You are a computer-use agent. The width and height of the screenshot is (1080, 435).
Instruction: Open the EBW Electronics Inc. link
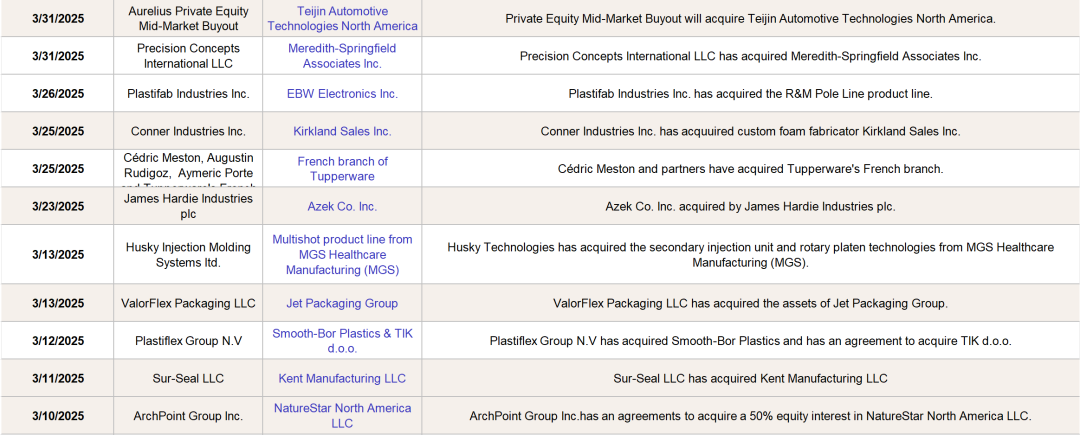click(342, 94)
